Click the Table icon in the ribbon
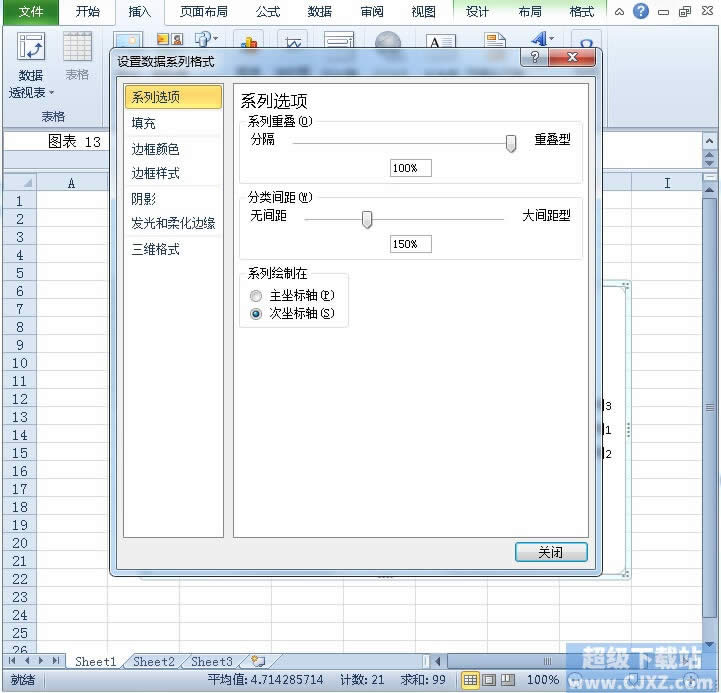This screenshot has height=693, width=721. coord(77,48)
